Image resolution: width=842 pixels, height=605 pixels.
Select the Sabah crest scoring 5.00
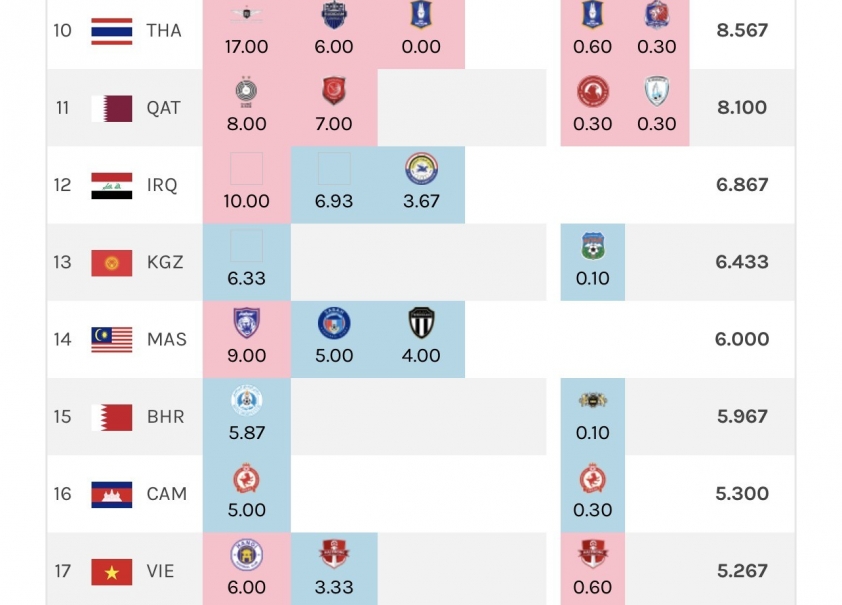tap(333, 323)
